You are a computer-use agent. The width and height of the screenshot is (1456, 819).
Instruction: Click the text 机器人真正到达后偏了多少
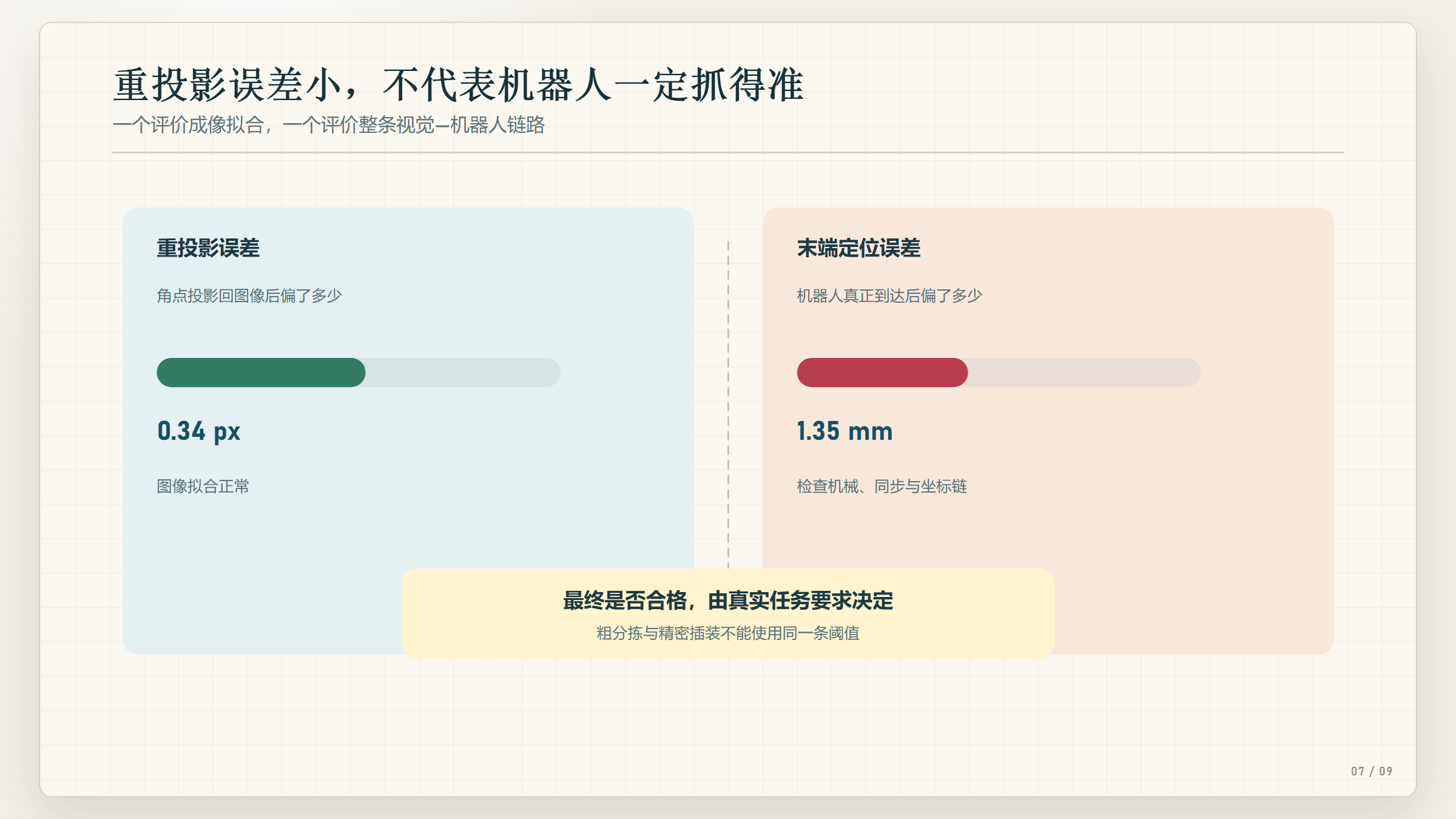point(889,296)
